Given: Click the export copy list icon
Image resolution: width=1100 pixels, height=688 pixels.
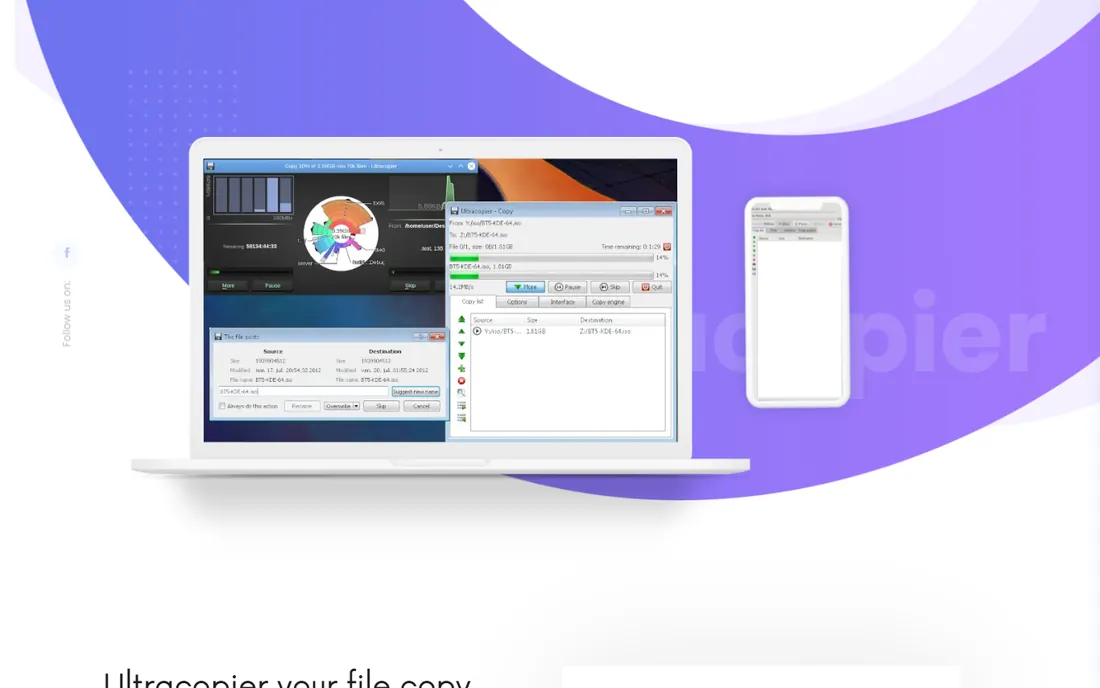Looking at the screenshot, I should pos(462,406).
